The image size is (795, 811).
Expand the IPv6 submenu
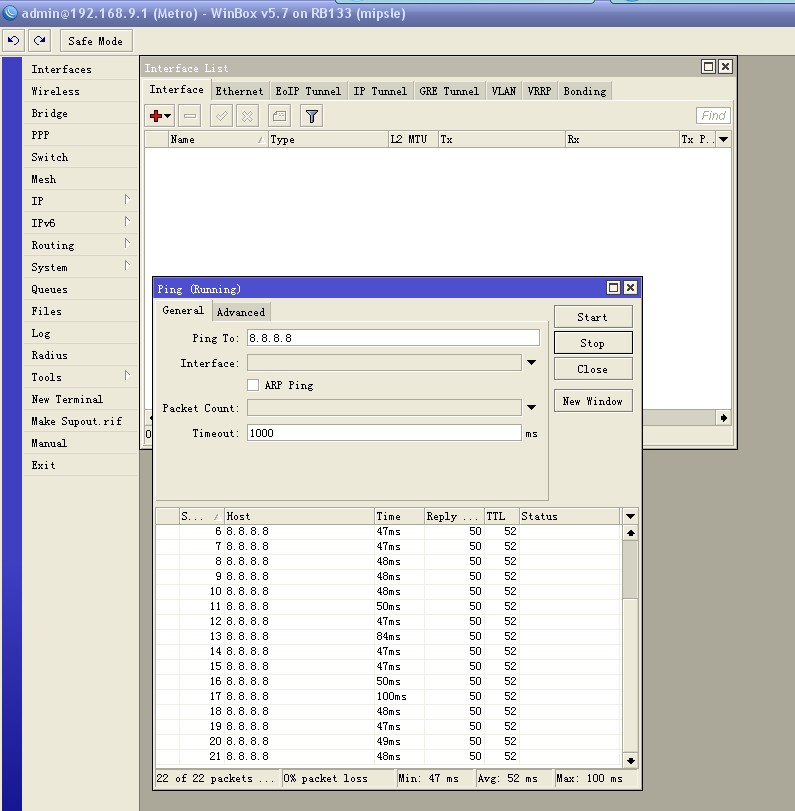coord(81,223)
